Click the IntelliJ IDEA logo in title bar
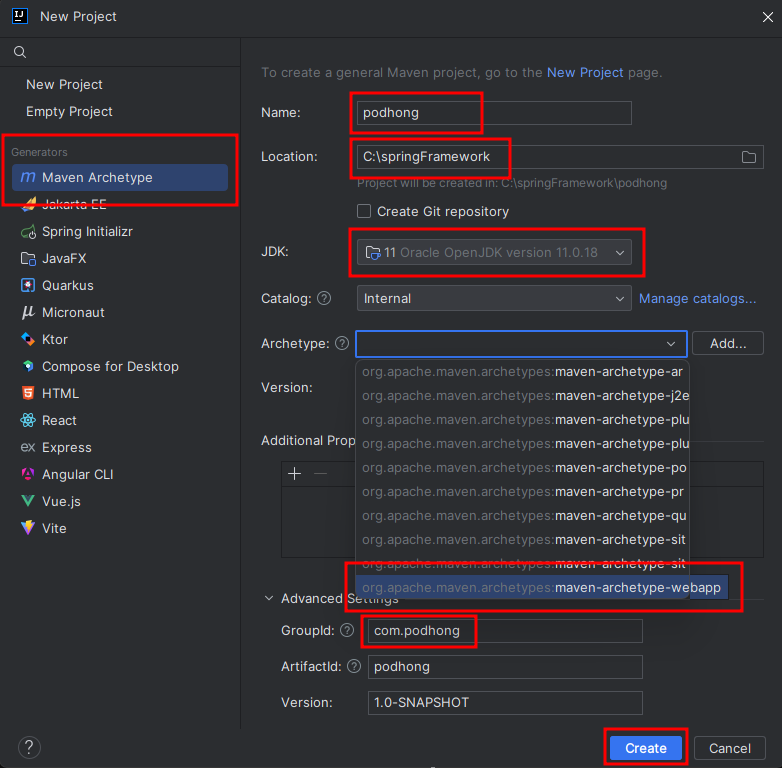Screen dimensions: 782x768 (x=19, y=16)
